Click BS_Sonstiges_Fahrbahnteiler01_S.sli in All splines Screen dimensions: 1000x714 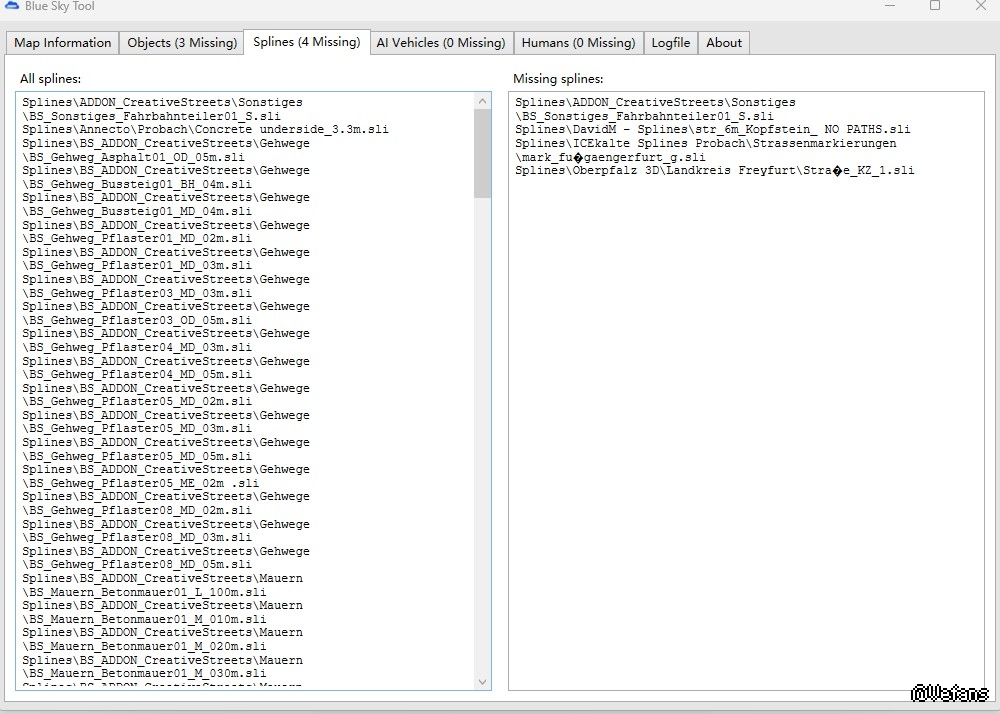click(x=151, y=116)
